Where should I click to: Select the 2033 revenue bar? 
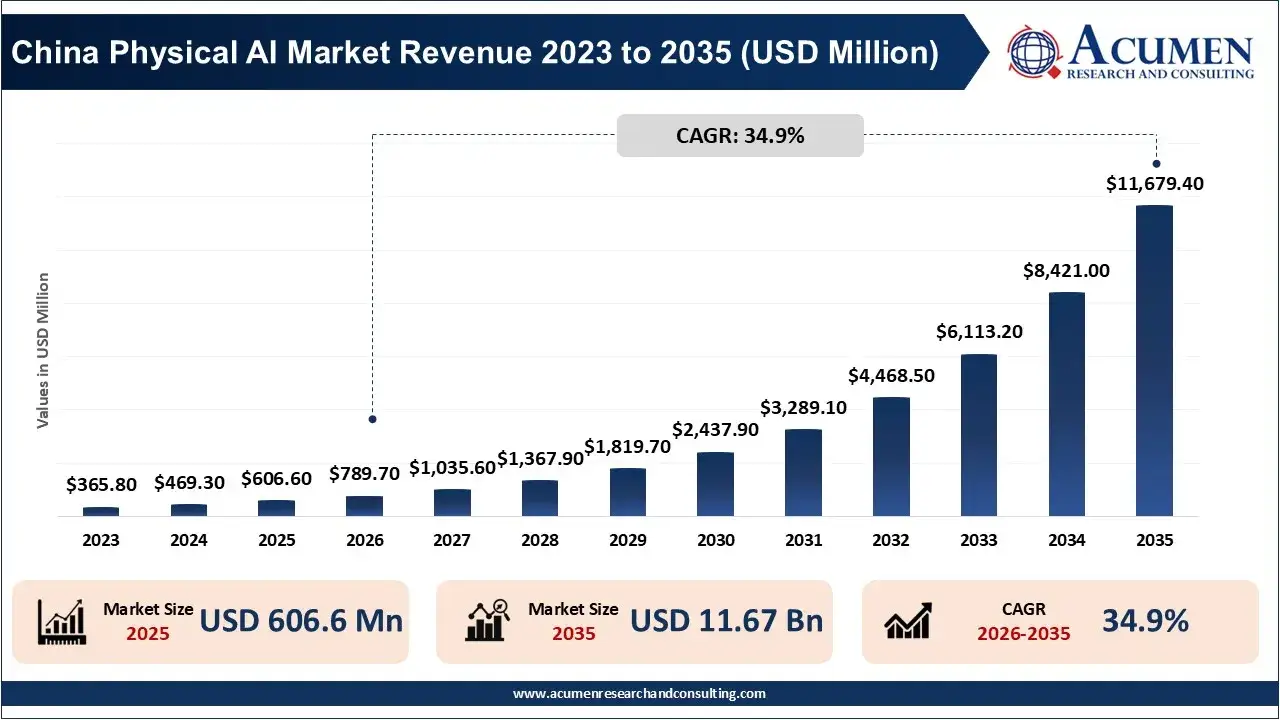(x=979, y=435)
